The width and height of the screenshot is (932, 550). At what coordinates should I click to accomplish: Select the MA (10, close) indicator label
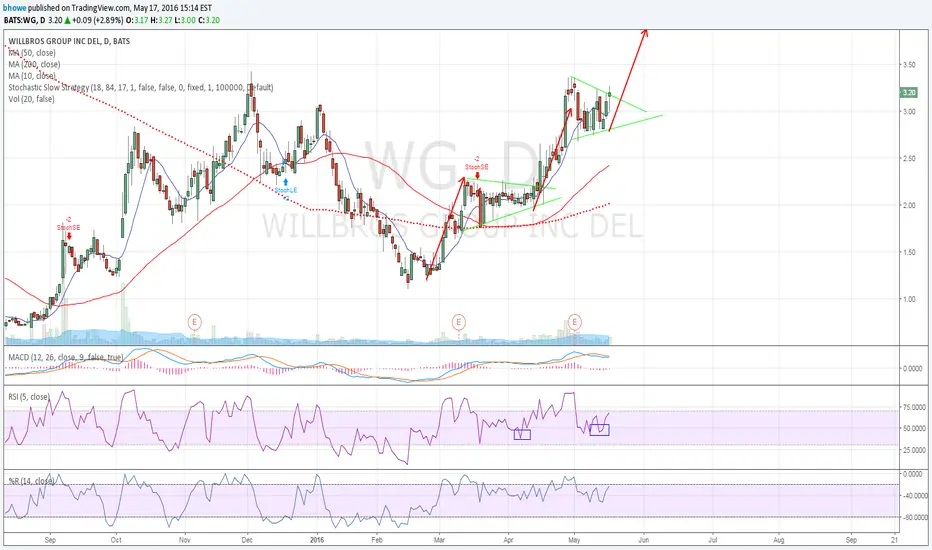pos(32,76)
